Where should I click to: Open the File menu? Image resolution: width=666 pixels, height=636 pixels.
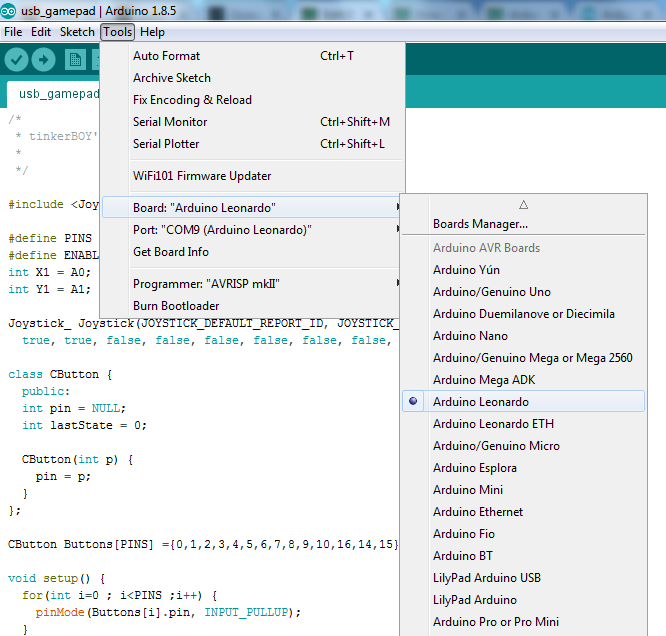(x=13, y=32)
